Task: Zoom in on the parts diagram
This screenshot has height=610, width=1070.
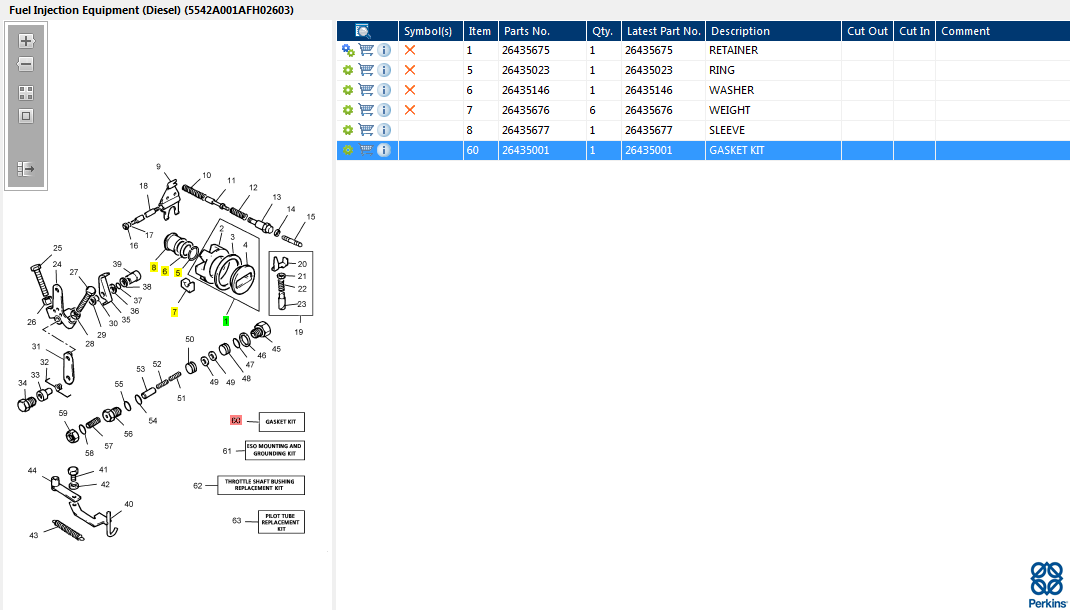Action: [x=26, y=41]
